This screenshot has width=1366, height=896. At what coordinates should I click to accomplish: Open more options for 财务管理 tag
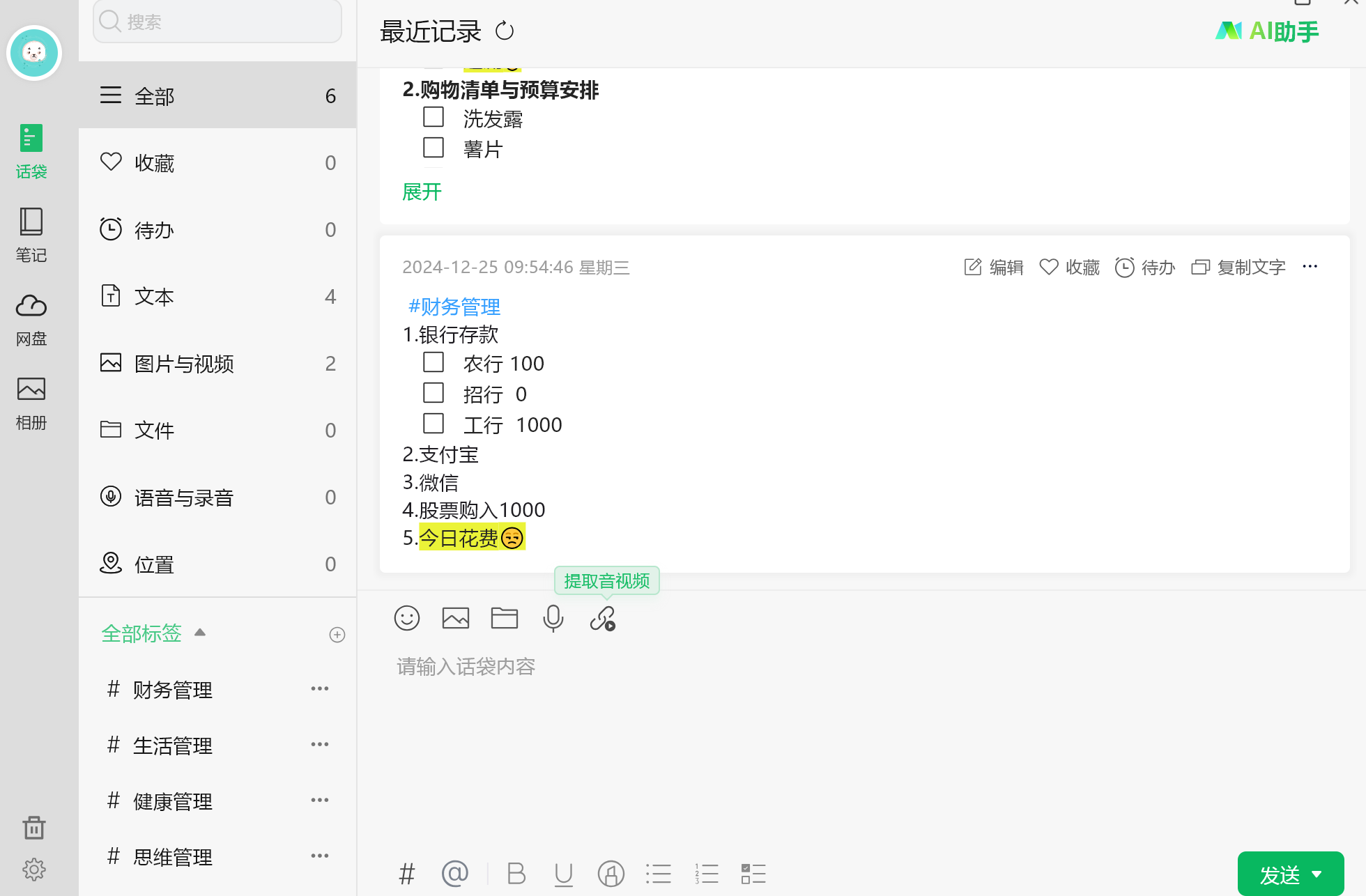[320, 689]
